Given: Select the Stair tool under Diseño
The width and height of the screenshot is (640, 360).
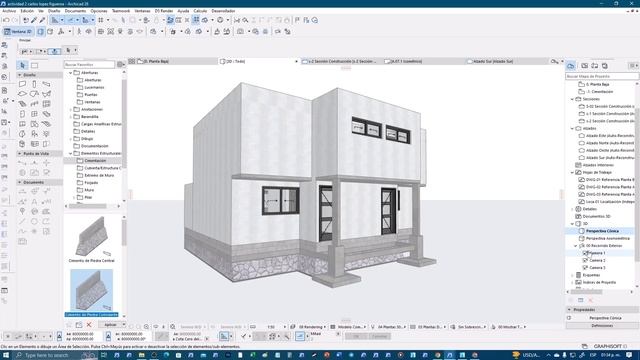Looking at the screenshot, I should click(x=22, y=104).
